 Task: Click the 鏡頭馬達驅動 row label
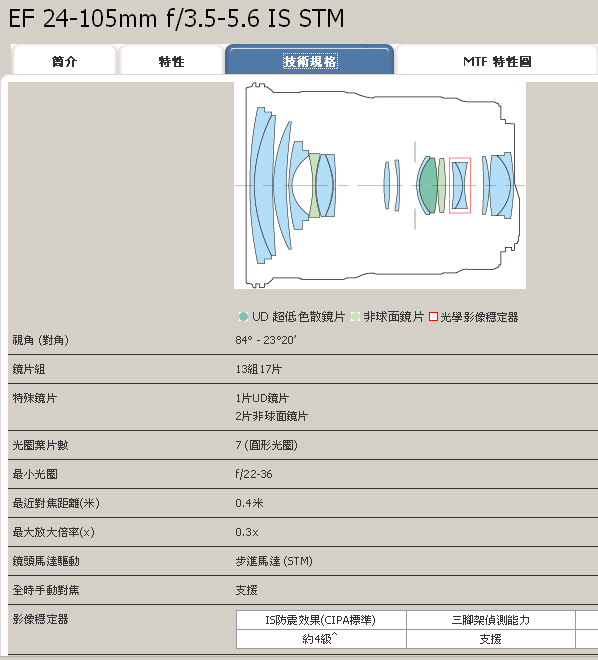coord(46,561)
